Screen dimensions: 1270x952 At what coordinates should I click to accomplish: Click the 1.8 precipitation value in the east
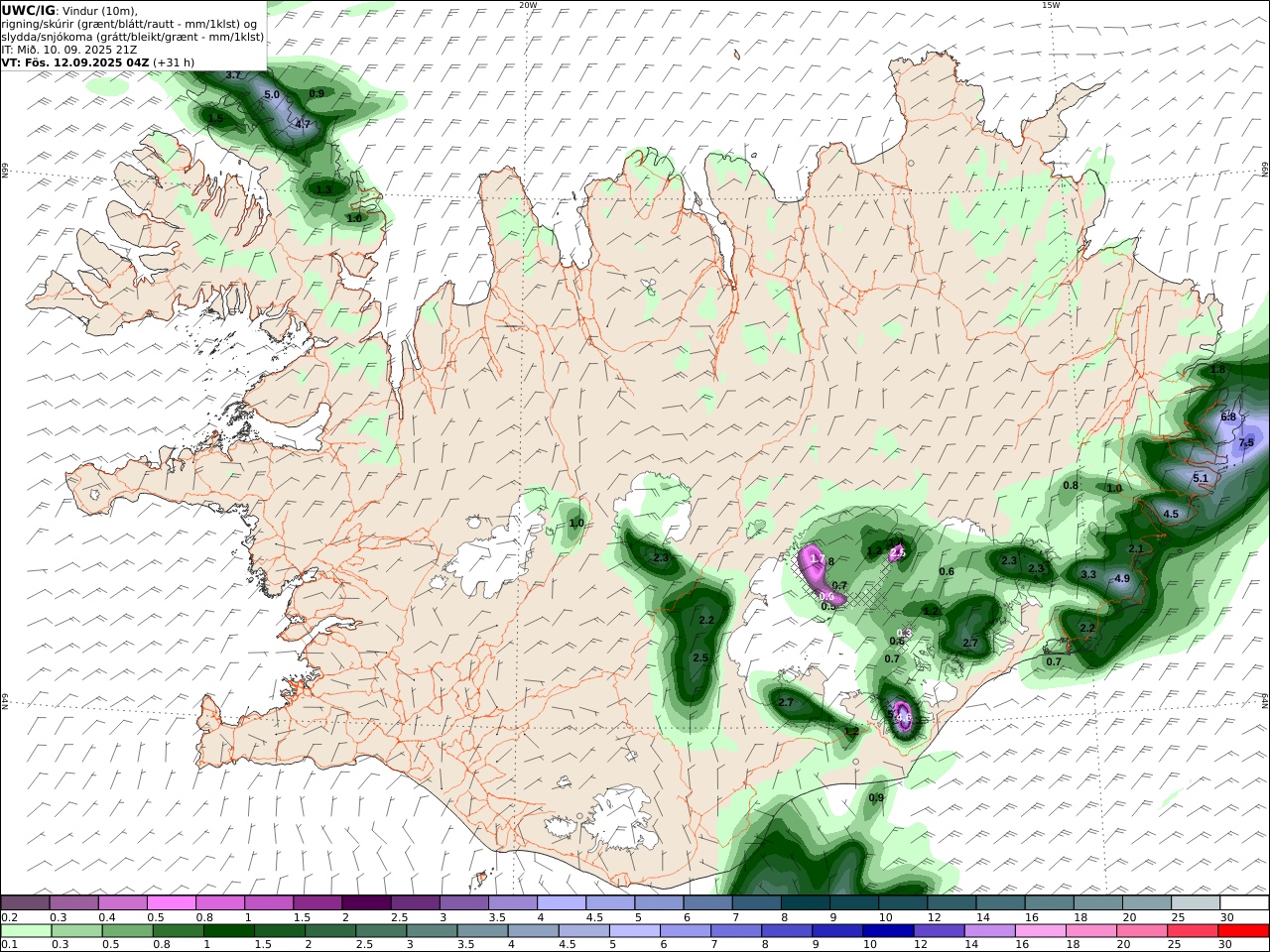1218,369
